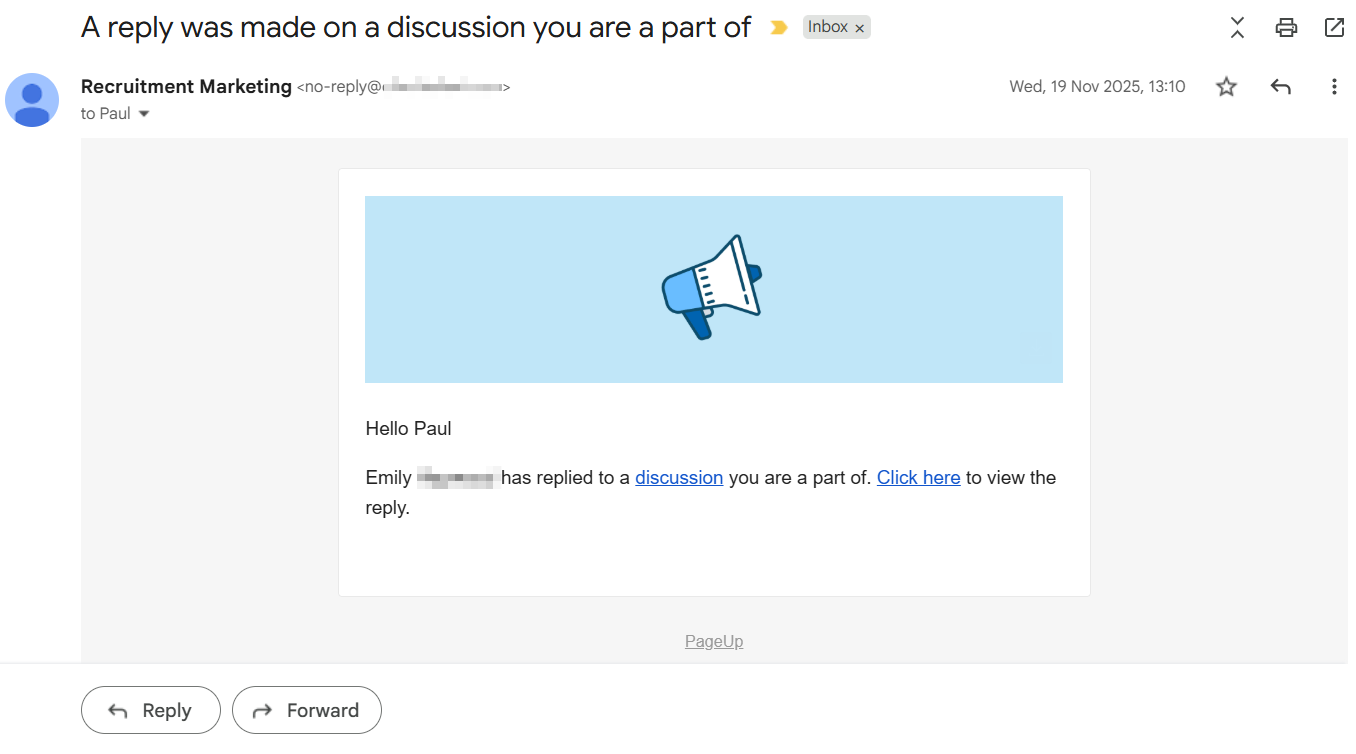Screen dimensions: 1356x754
Task: Click the Reply button
Action: [150, 710]
